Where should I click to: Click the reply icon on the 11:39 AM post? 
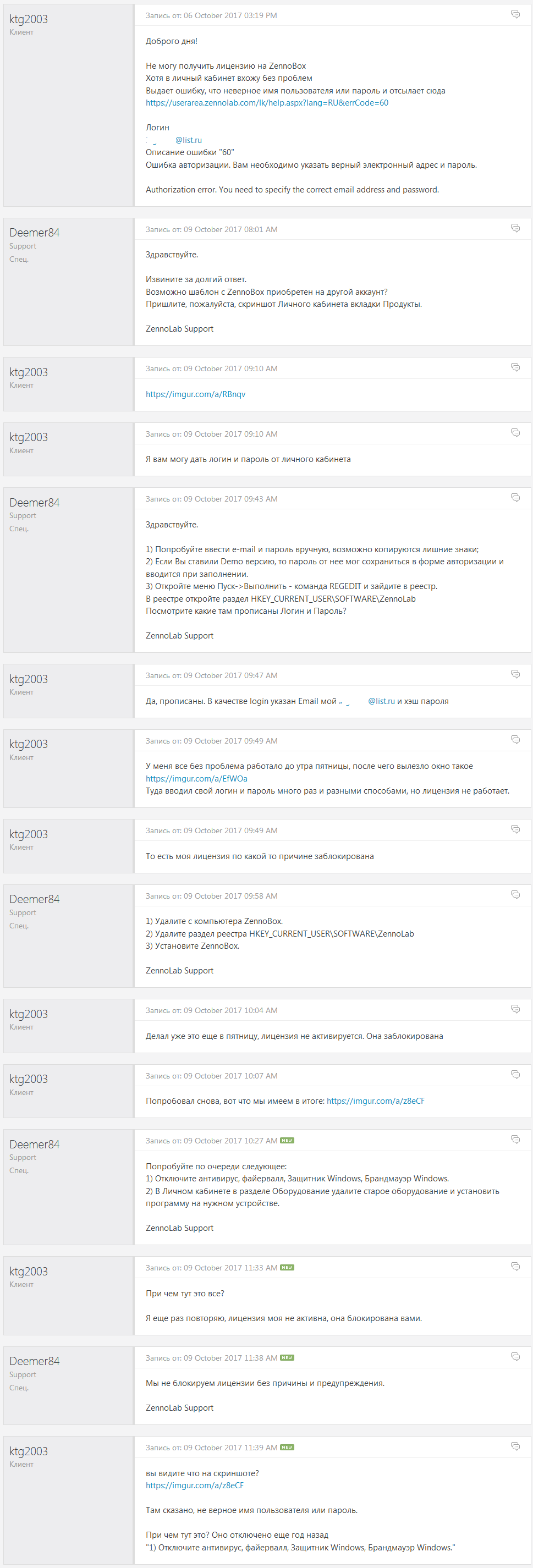click(x=515, y=1446)
